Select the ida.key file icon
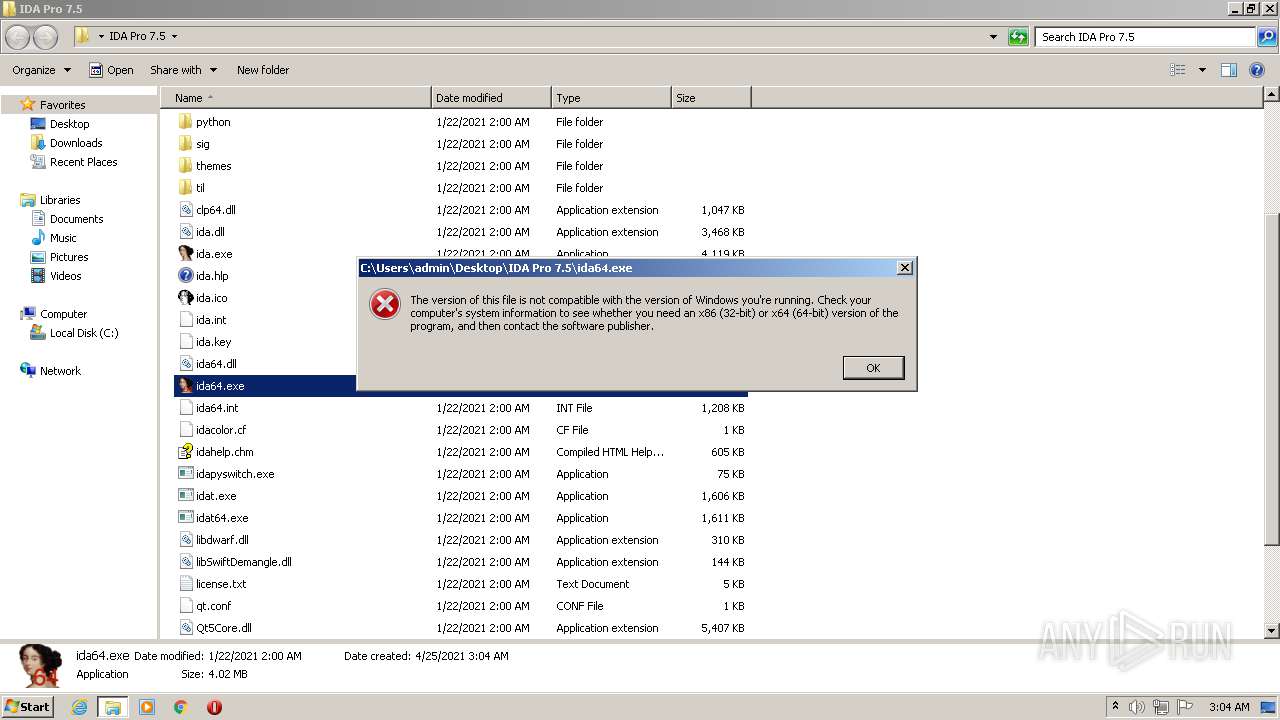 (x=185, y=342)
